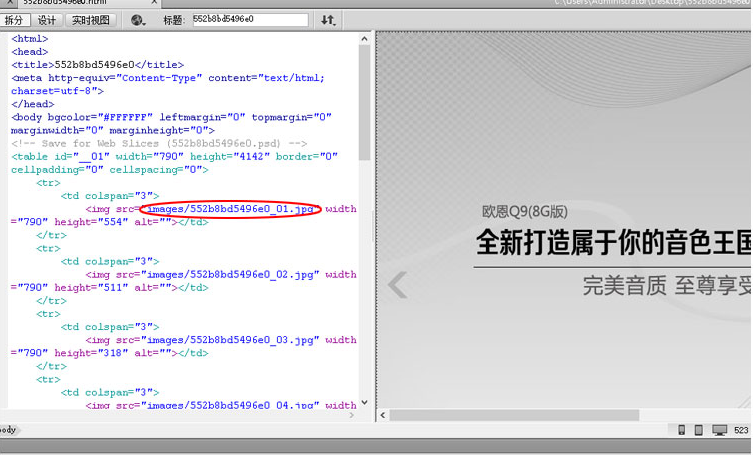The height and width of the screenshot is (455, 753).
Task: Click the height="511" code line
Action: pyautogui.click(x=110, y=287)
